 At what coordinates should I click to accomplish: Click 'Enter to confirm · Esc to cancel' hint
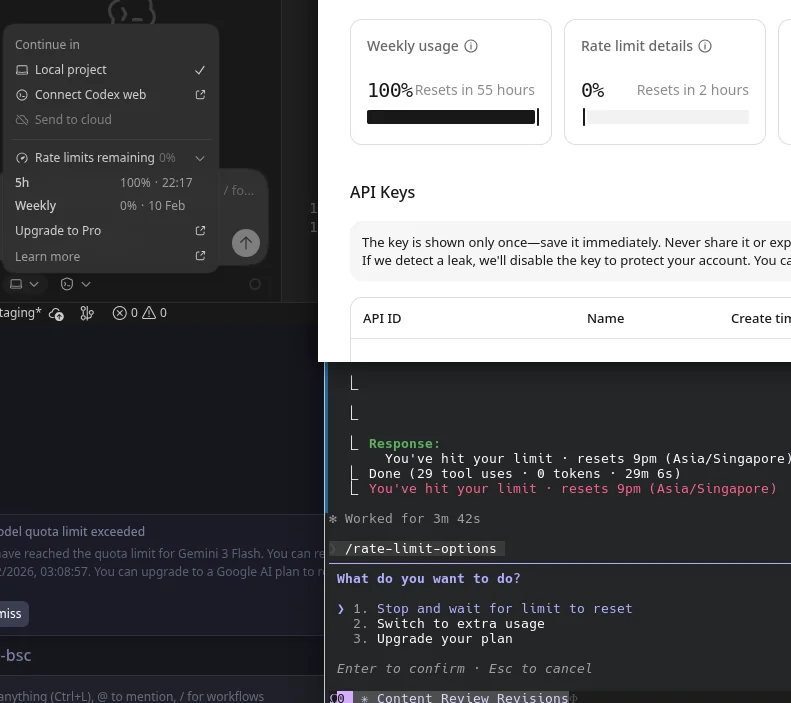click(x=464, y=669)
